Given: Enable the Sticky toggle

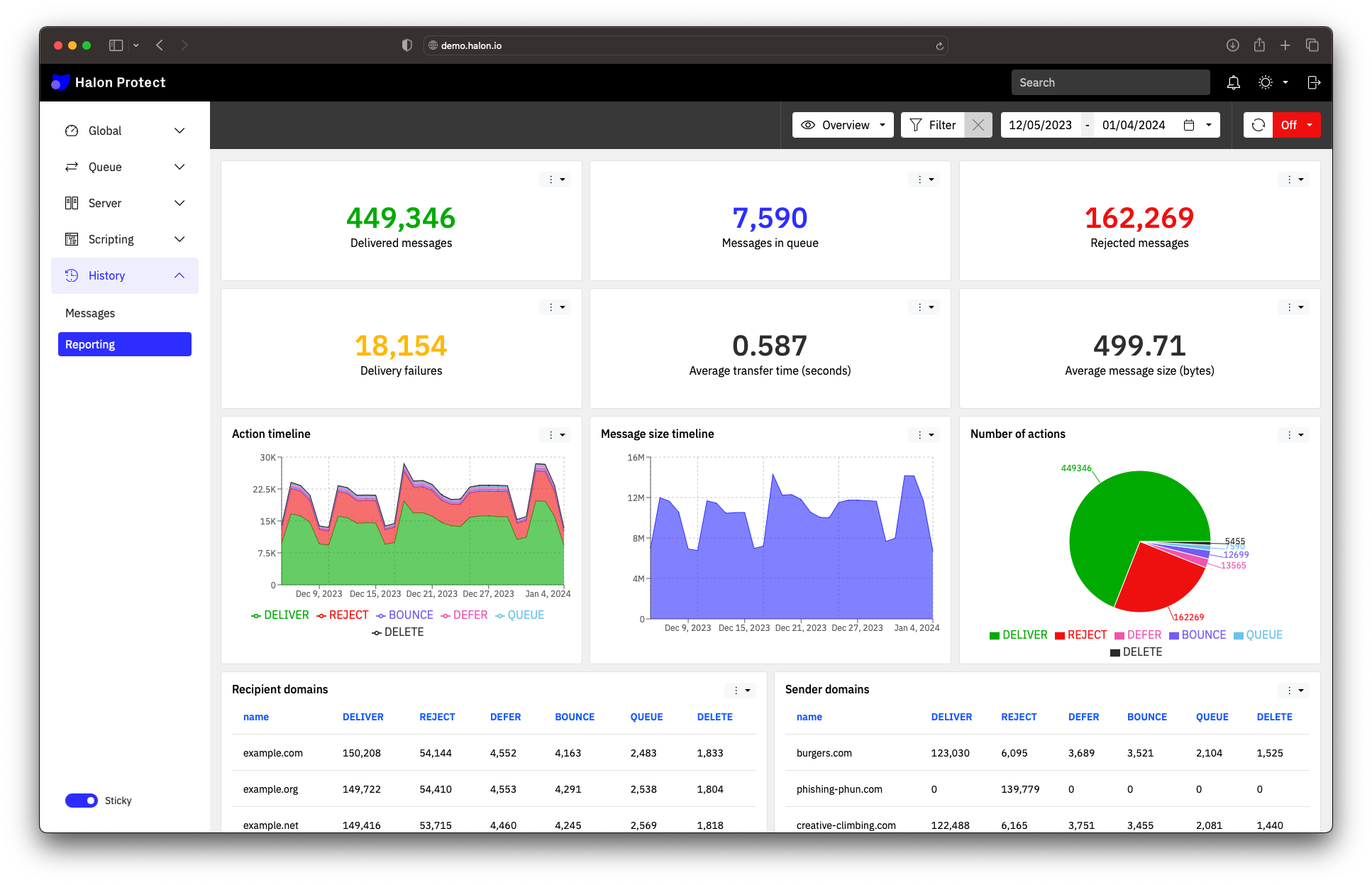Looking at the screenshot, I should [82, 800].
